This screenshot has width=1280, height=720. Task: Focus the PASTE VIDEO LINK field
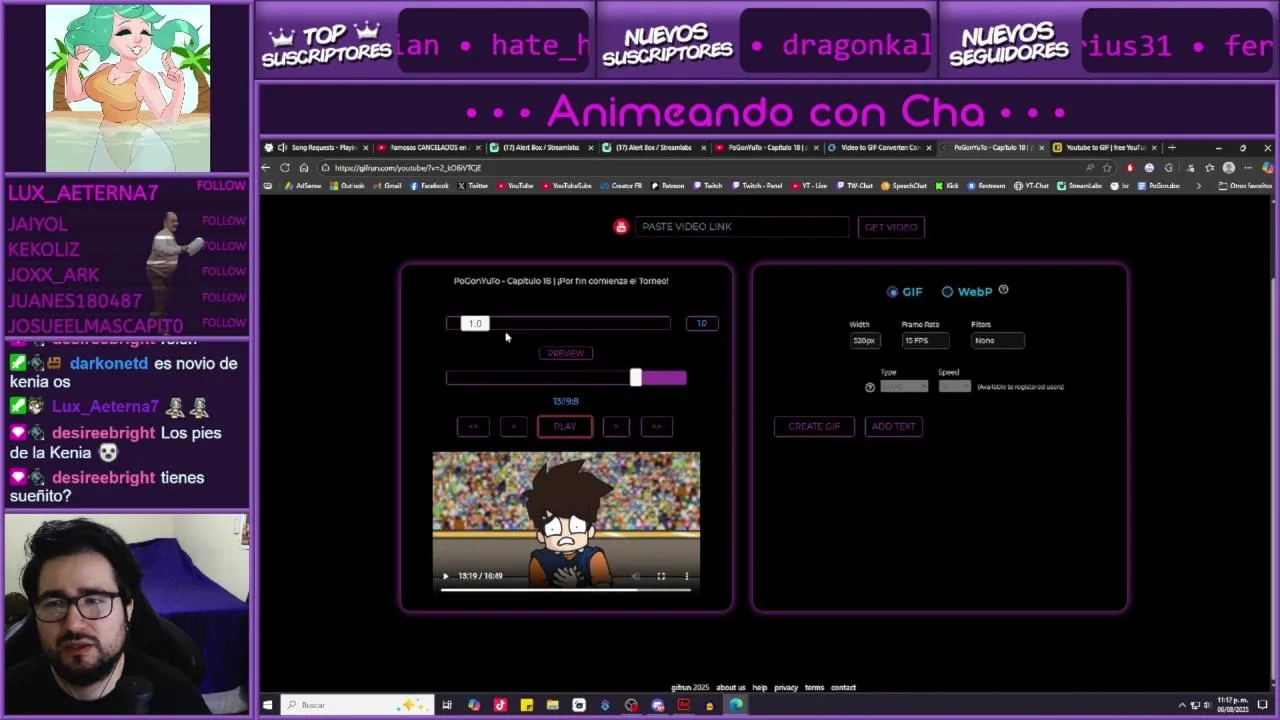tap(741, 227)
